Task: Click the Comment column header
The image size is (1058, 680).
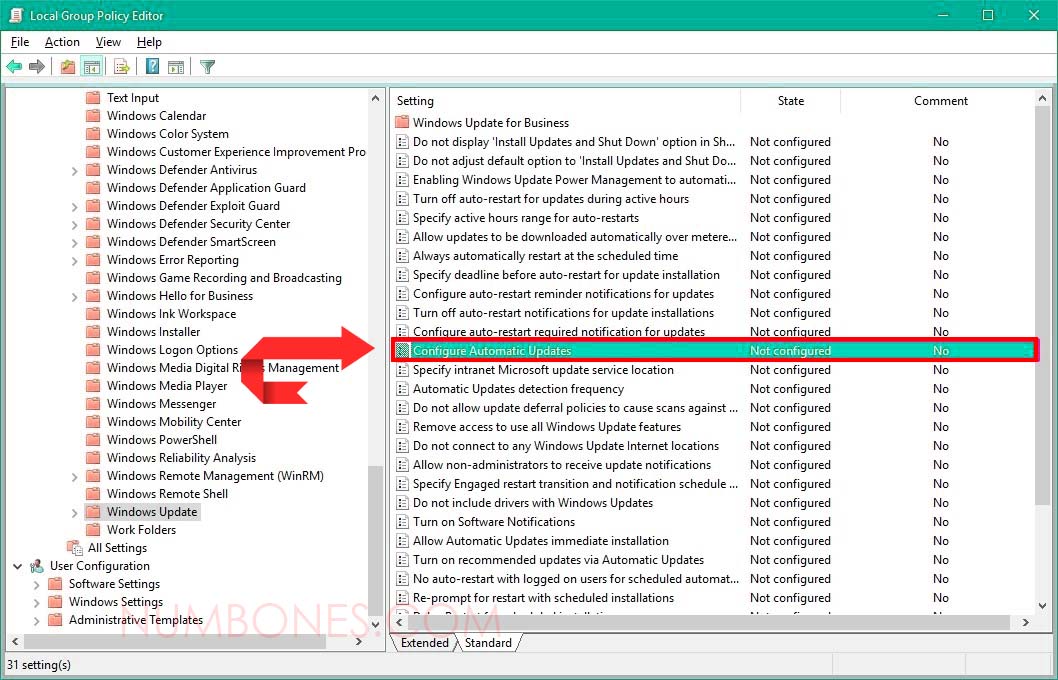Action: click(940, 100)
